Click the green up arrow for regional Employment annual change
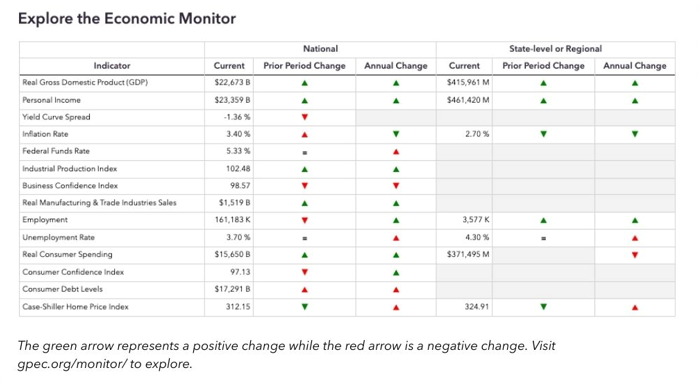This screenshot has height=382, width=698. 635,220
